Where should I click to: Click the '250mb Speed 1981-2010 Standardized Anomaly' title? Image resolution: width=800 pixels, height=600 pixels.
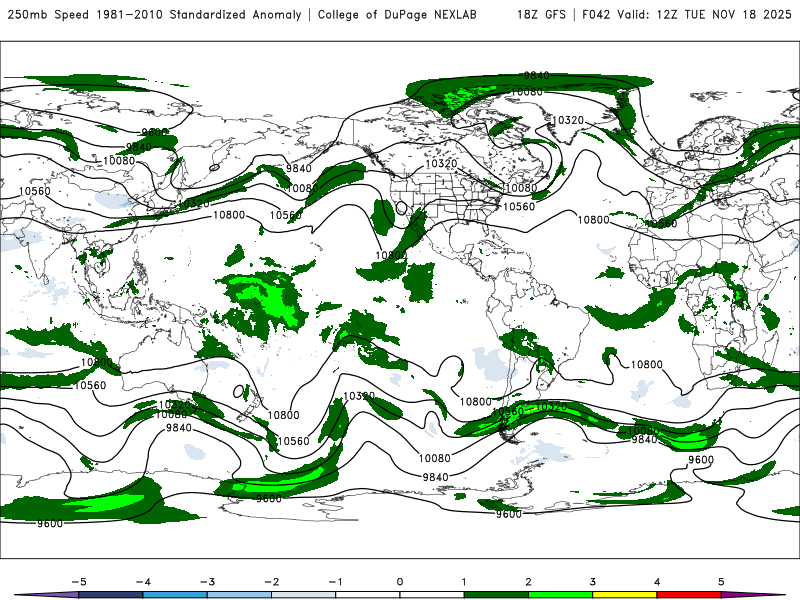(x=155, y=14)
